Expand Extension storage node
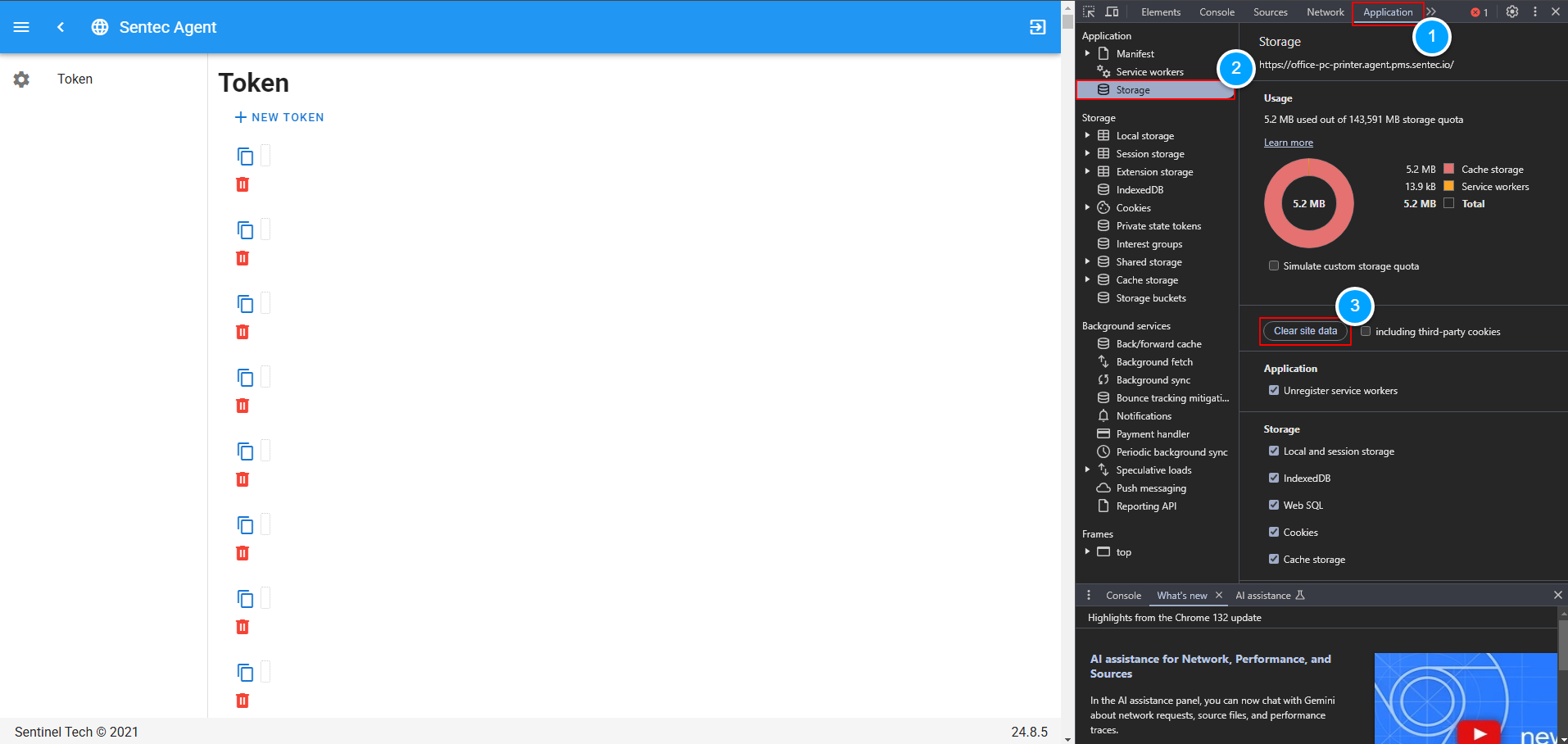This screenshot has width=1568, height=744. pyautogui.click(x=1087, y=171)
